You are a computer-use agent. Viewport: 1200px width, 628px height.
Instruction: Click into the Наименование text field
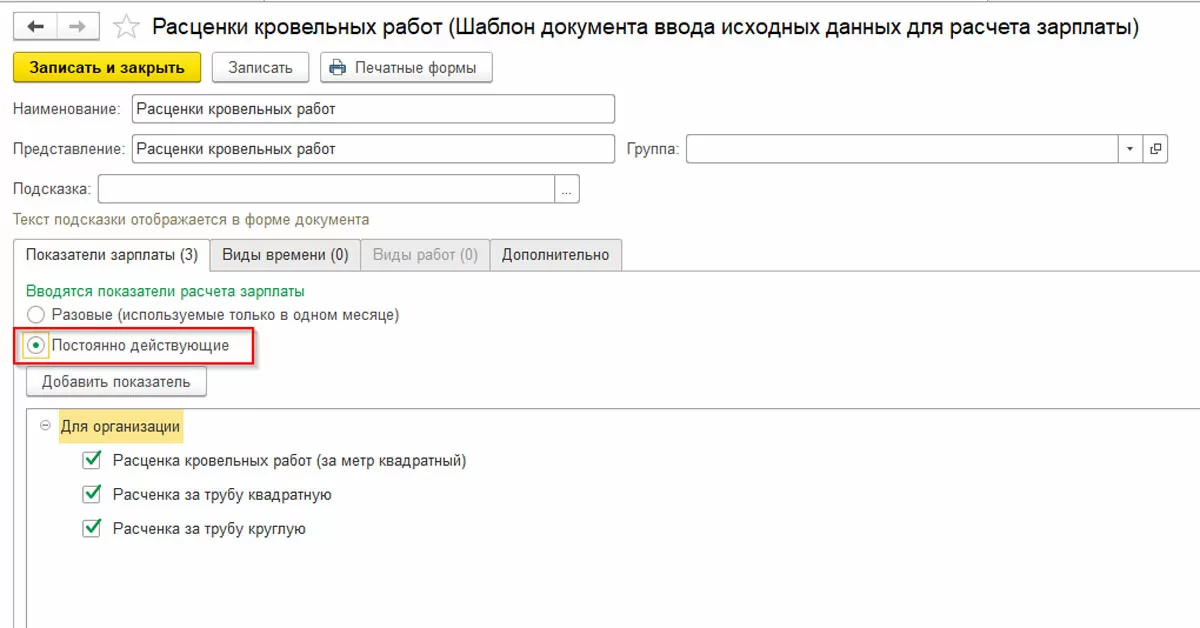pyautogui.click(x=372, y=109)
